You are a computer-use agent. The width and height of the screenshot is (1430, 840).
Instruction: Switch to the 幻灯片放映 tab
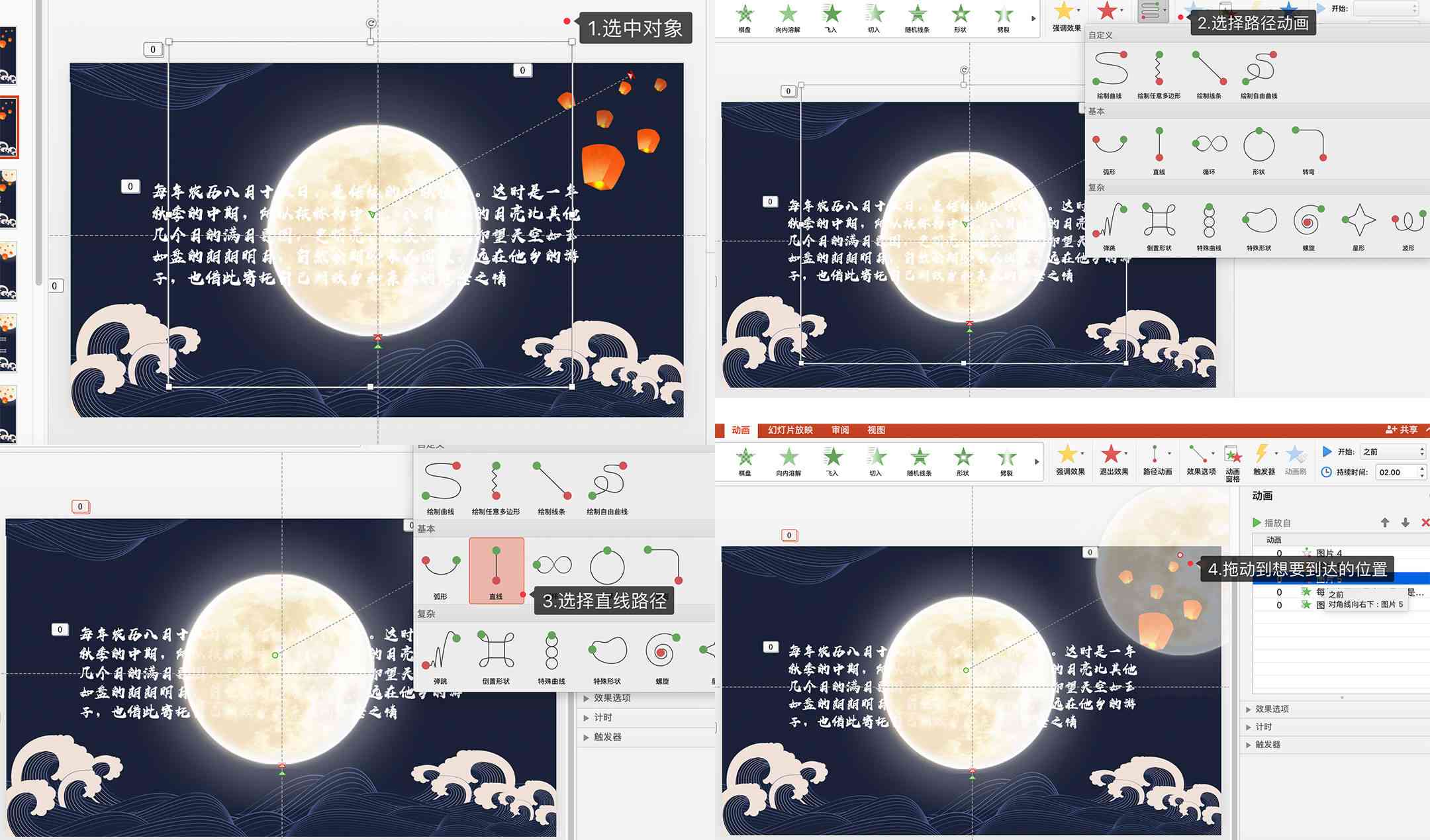pyautogui.click(x=790, y=430)
